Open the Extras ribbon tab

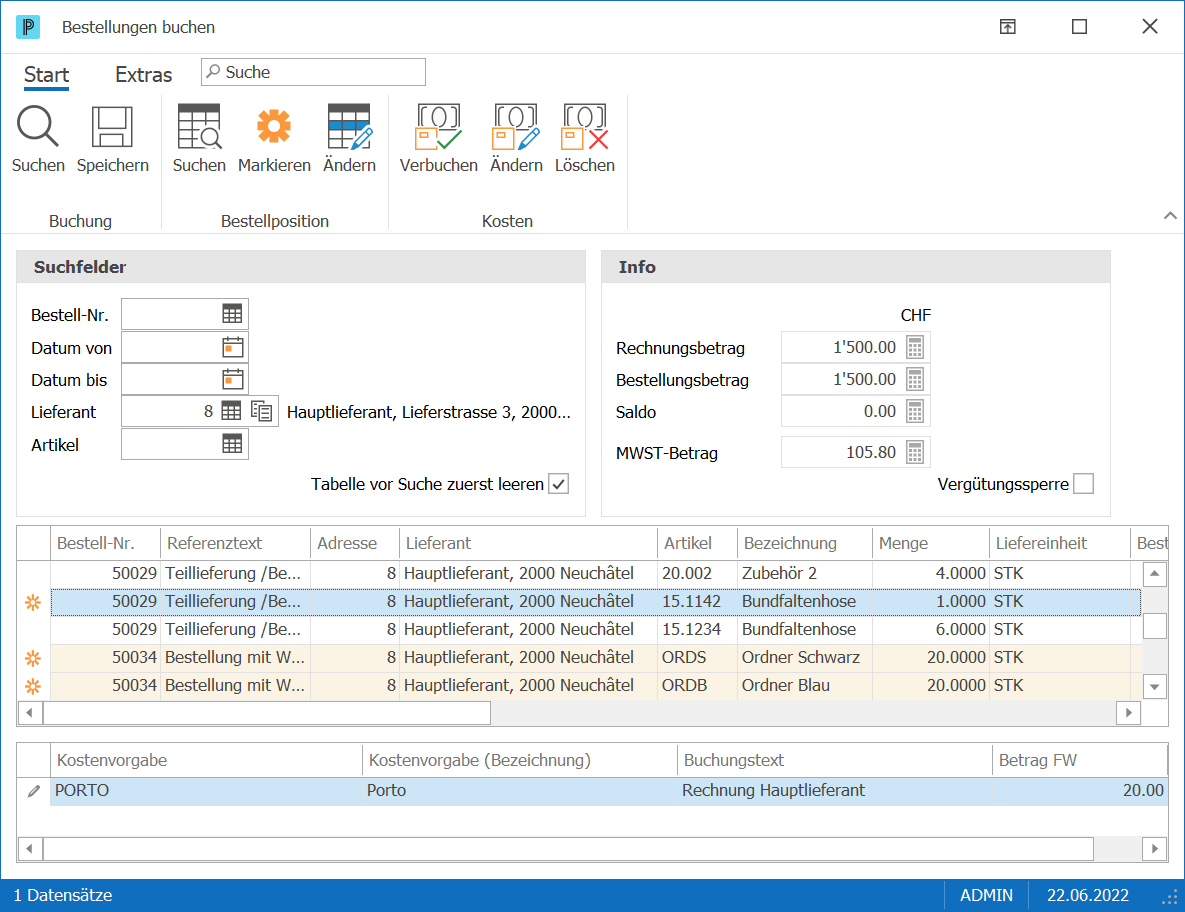click(144, 75)
